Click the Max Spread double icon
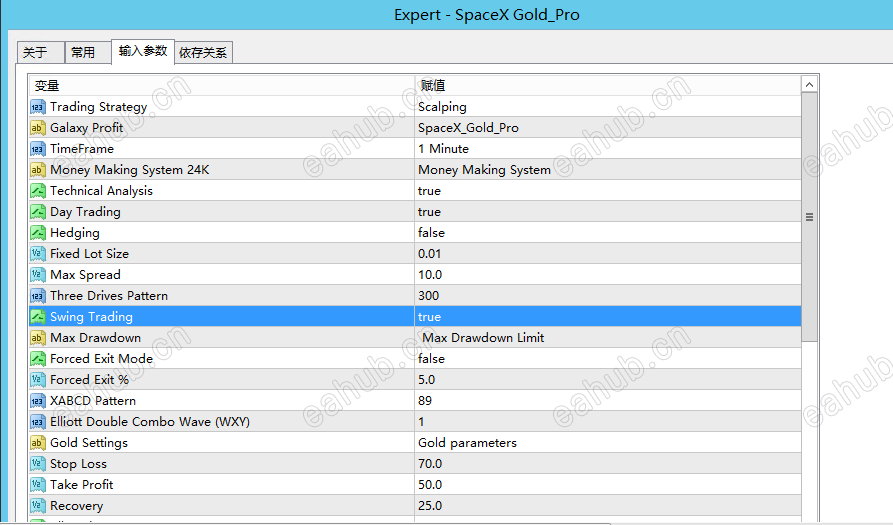The width and height of the screenshot is (893, 525). coord(38,275)
